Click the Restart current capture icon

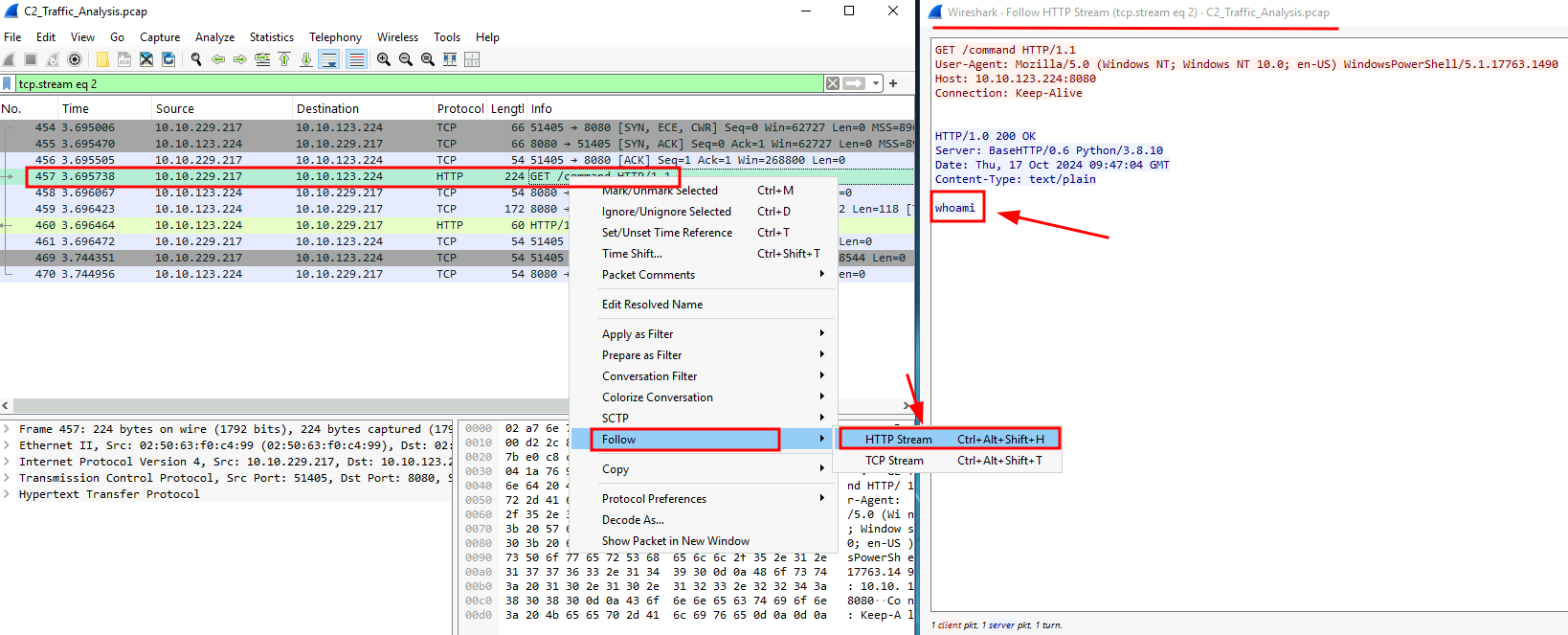(x=53, y=59)
